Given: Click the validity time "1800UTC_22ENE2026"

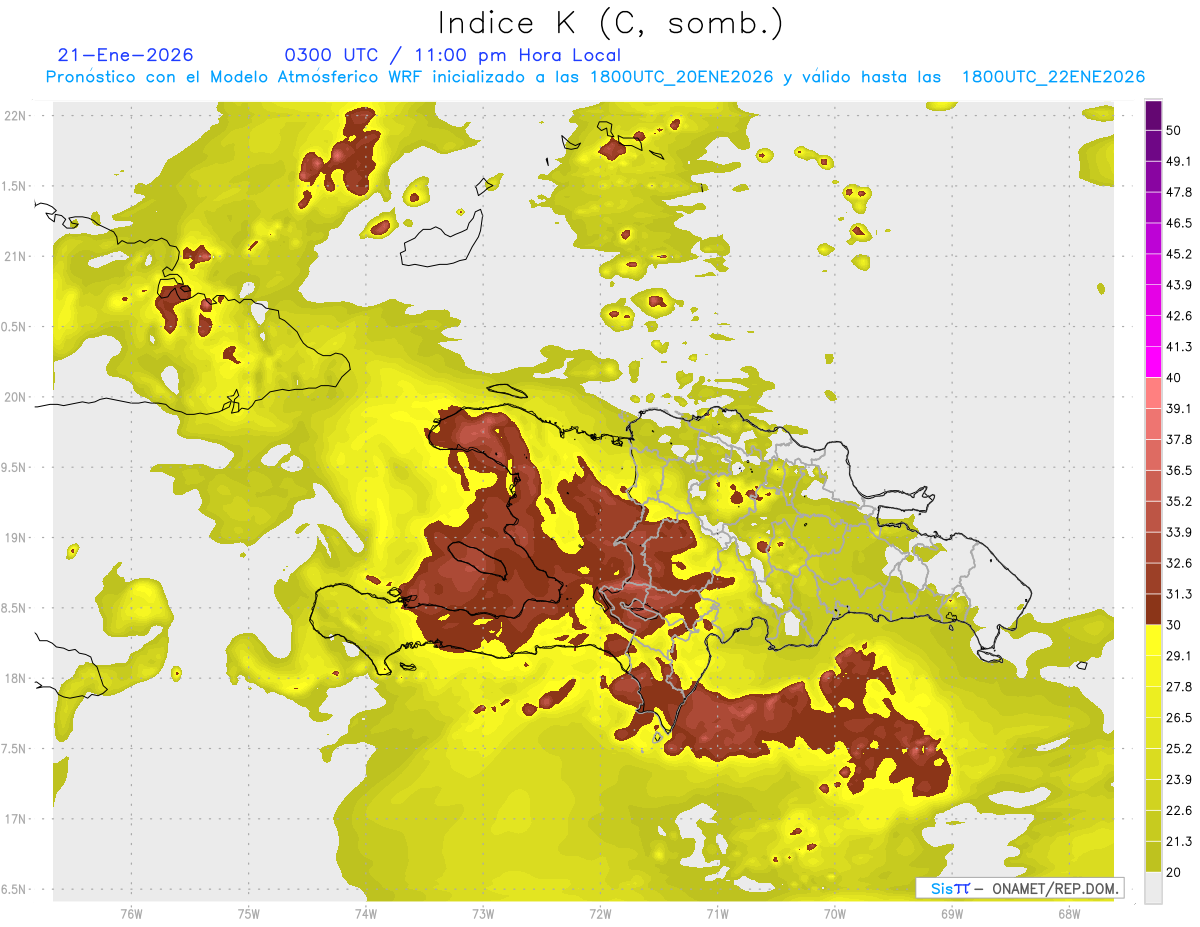Looking at the screenshot, I should pos(1053,76).
